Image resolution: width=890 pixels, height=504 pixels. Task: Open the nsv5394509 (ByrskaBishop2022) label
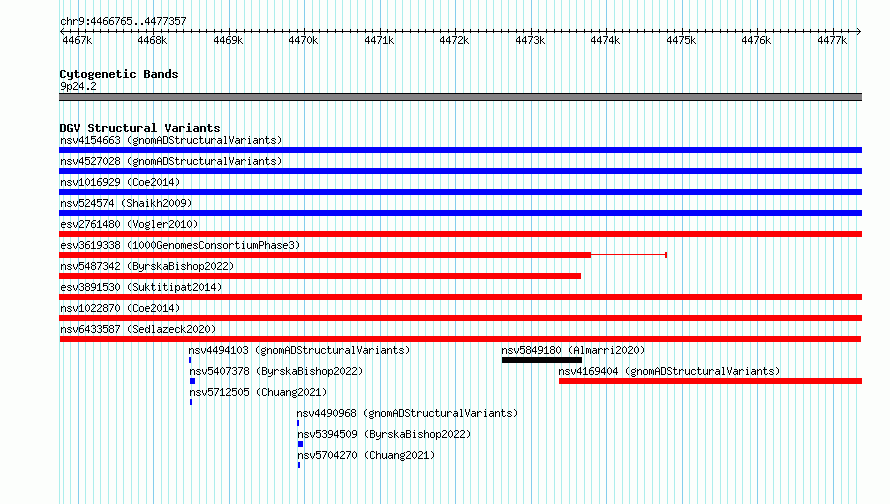[384, 434]
